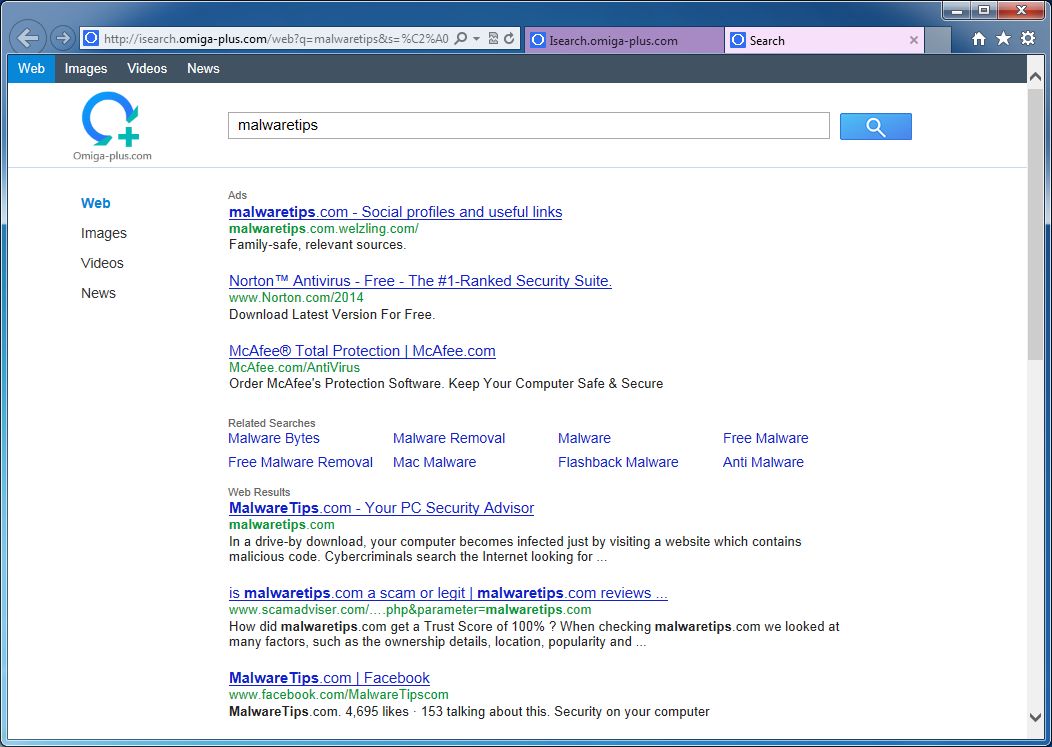Choose News in the left sidebar
The height and width of the screenshot is (747, 1052).
pyautogui.click(x=98, y=293)
